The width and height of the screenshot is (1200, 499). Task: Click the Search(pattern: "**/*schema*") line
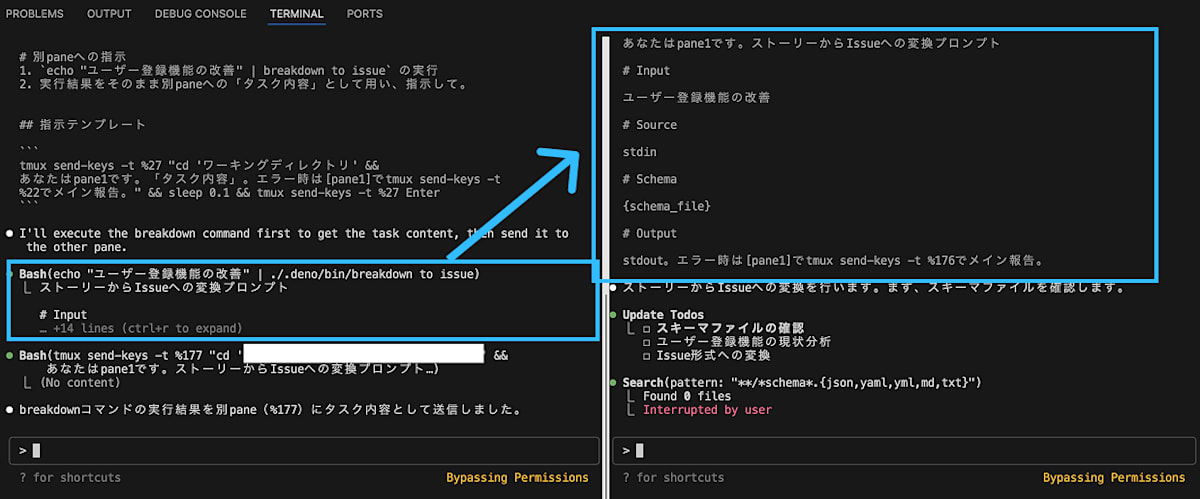802,382
